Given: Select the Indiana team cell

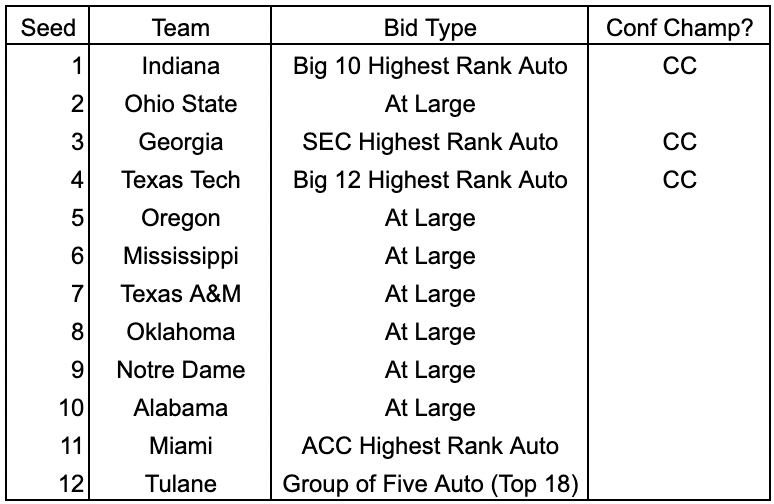Looking at the screenshot, I should [x=181, y=66].
